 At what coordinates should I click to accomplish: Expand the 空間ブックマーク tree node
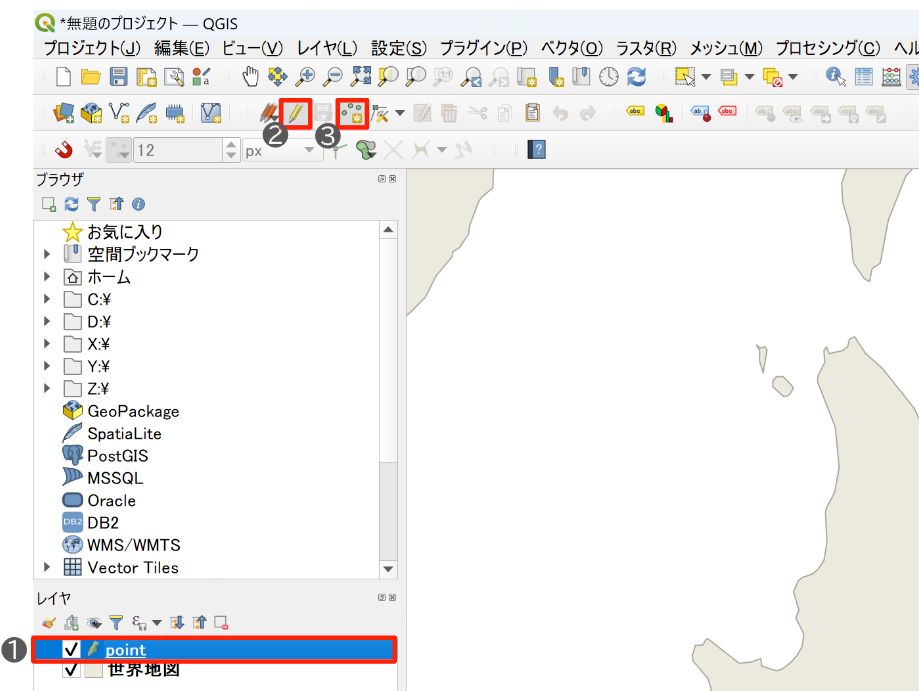[x=47, y=254]
